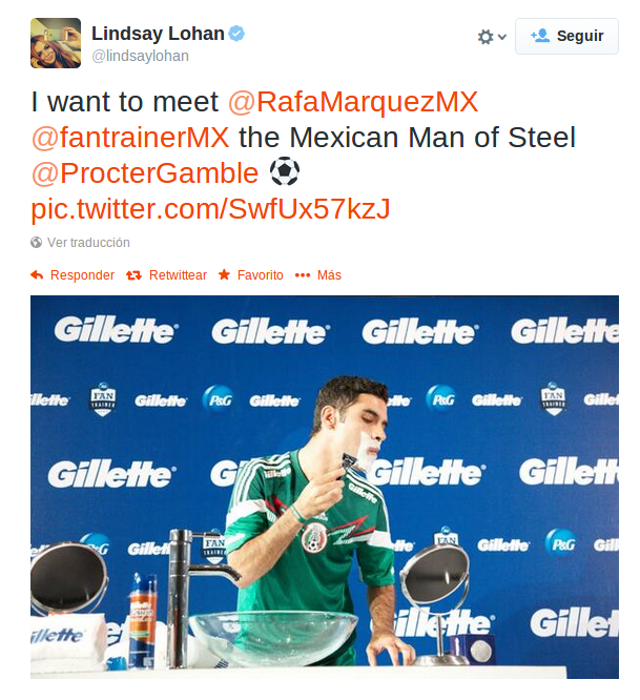Image resolution: width=640 pixels, height=700 pixels.
Task: Click the favorite star icon
Action: [x=224, y=275]
